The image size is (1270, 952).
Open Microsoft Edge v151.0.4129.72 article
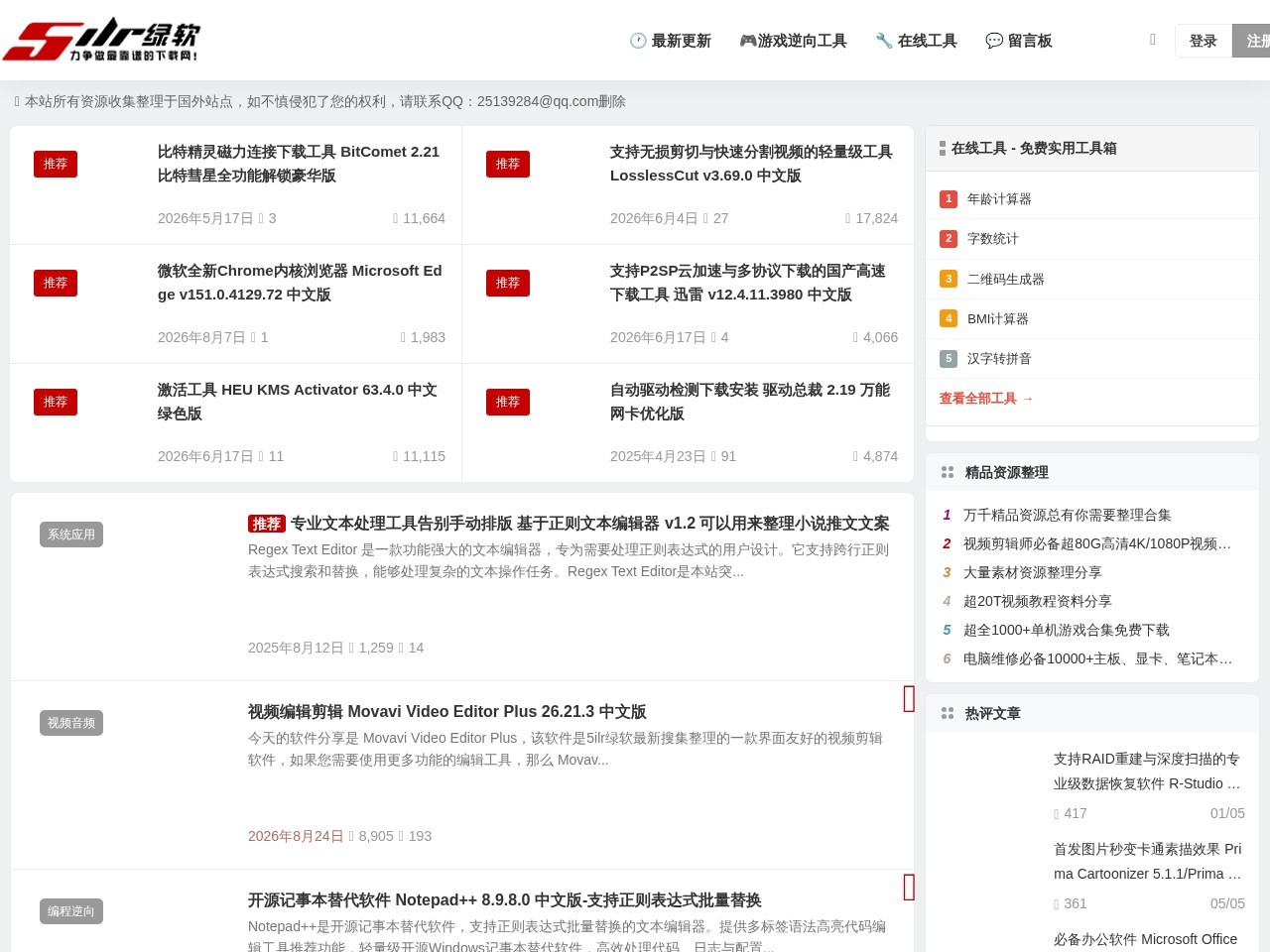pos(301,283)
